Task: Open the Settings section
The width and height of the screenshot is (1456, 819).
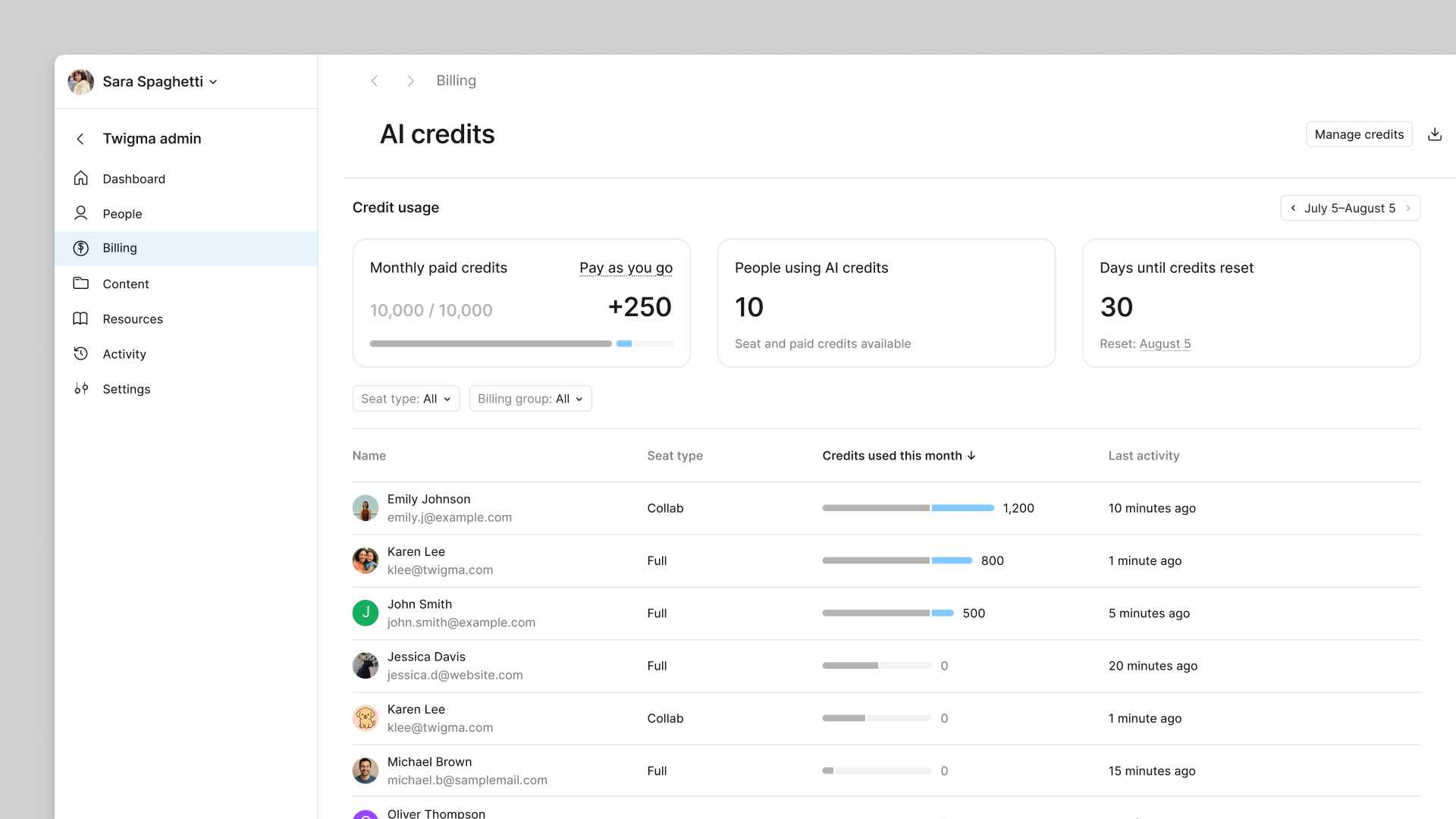Action: (x=127, y=389)
